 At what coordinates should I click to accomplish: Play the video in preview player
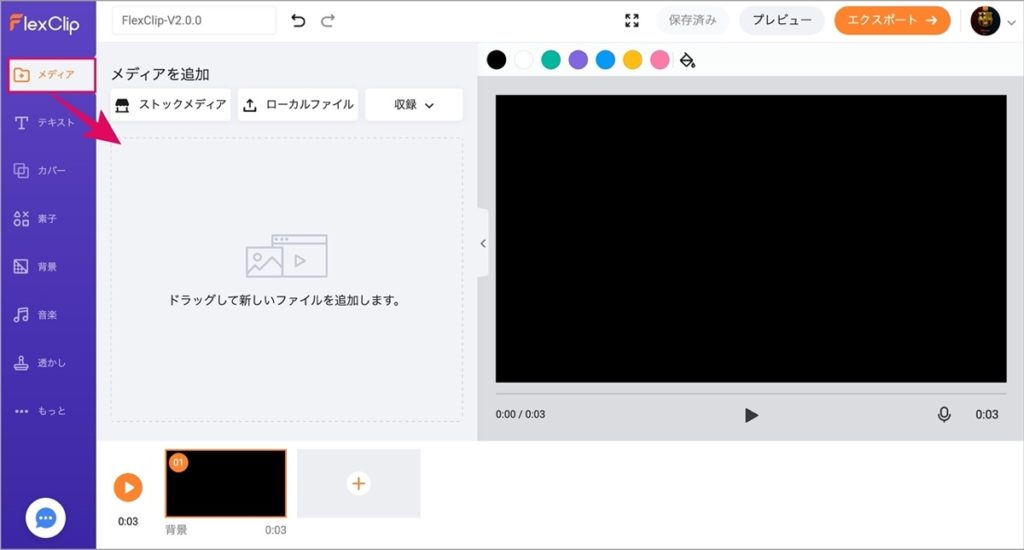(x=751, y=415)
